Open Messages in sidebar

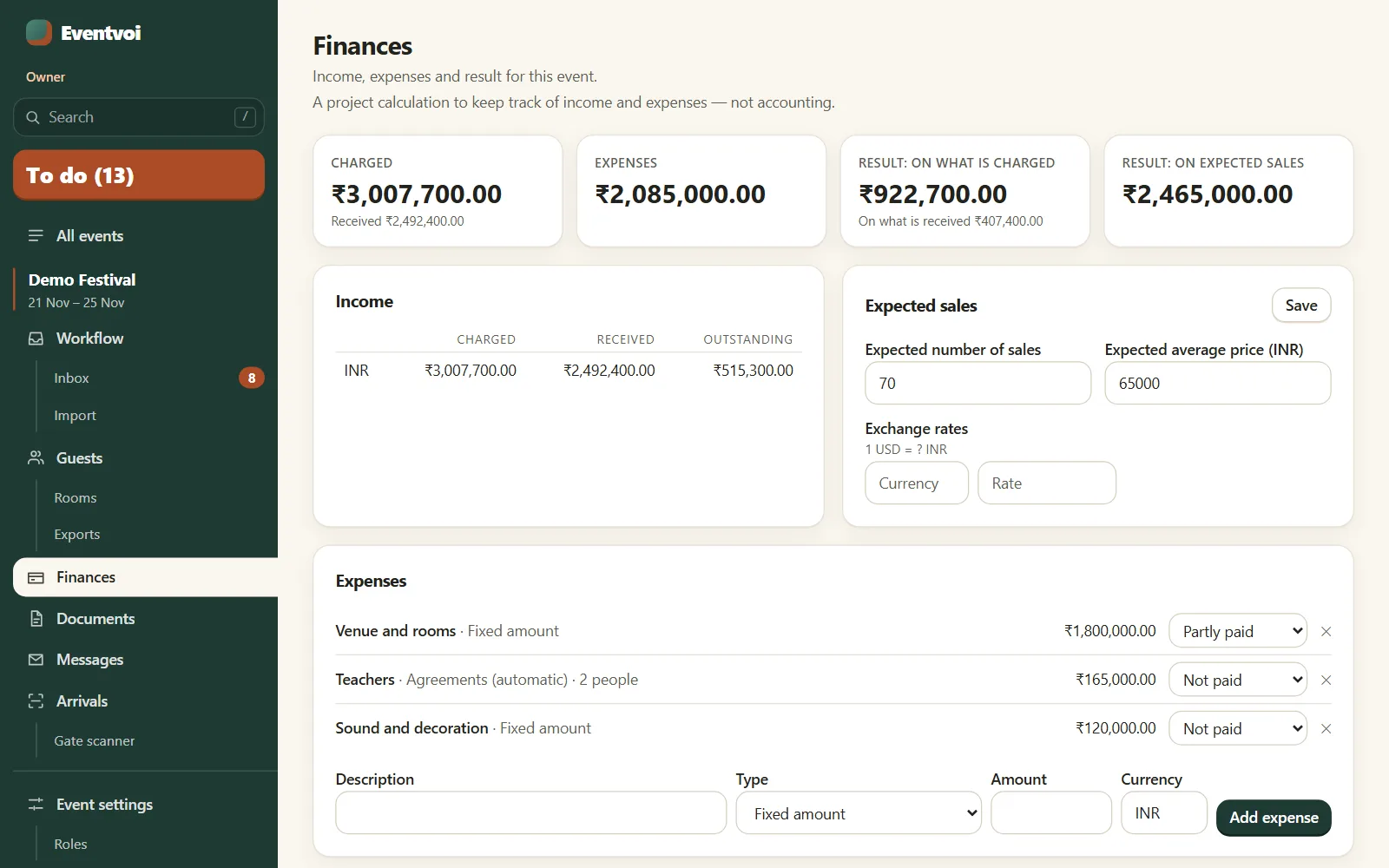click(139, 660)
